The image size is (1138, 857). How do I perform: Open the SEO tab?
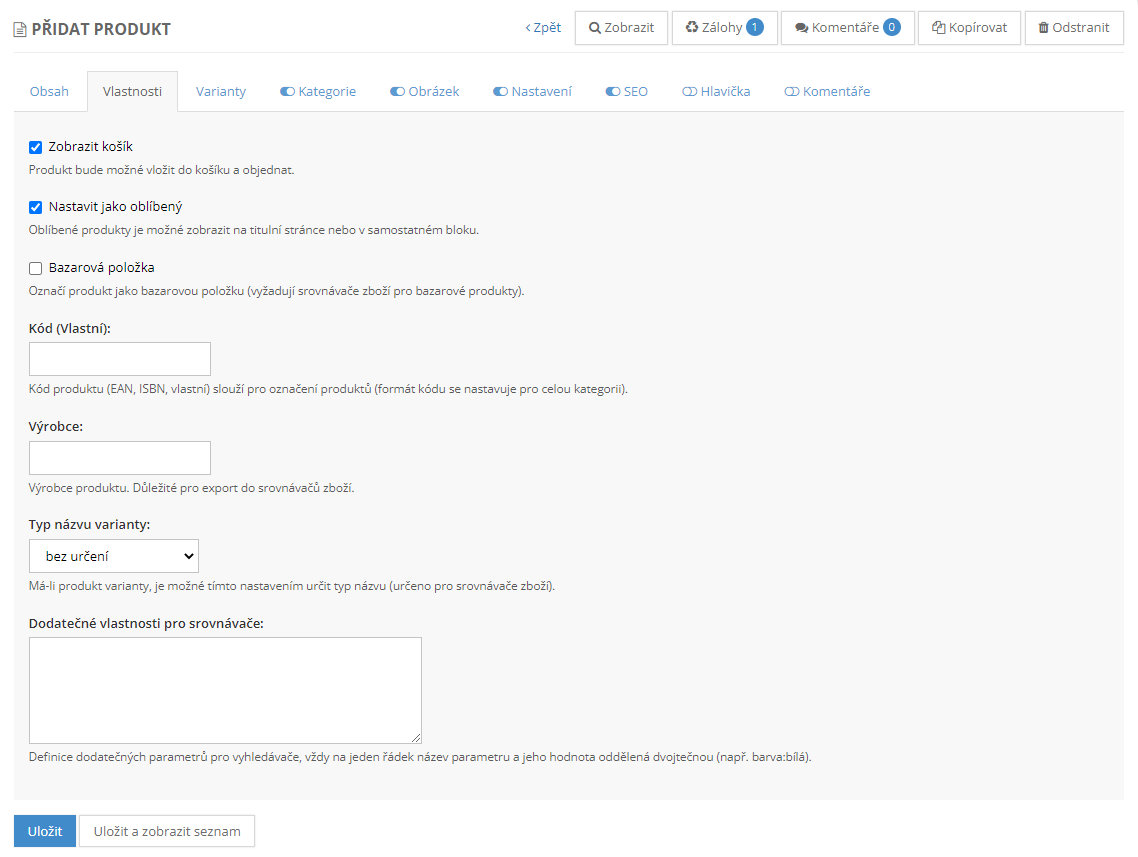click(636, 91)
